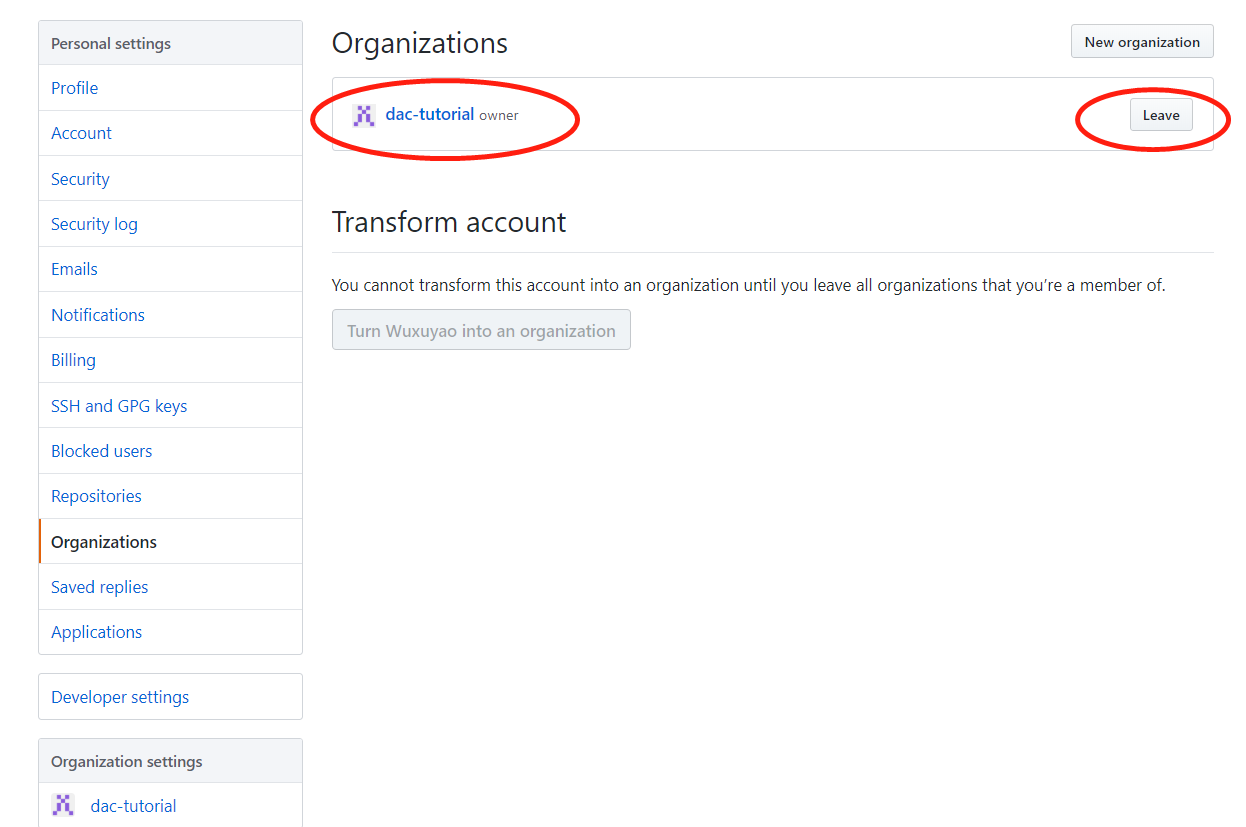Open Developer settings
The image size is (1246, 827).
point(120,697)
